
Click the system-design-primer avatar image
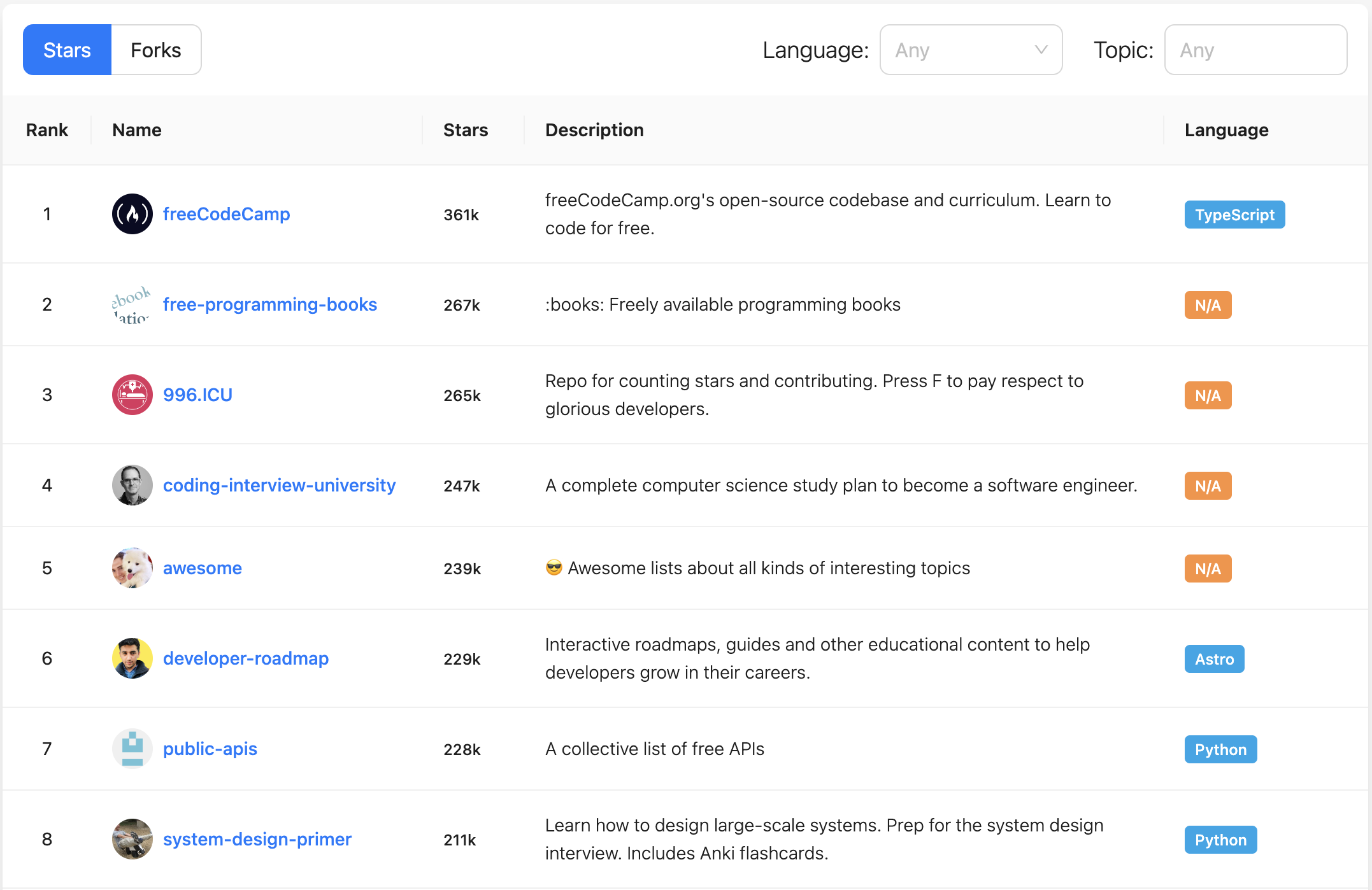tap(132, 839)
